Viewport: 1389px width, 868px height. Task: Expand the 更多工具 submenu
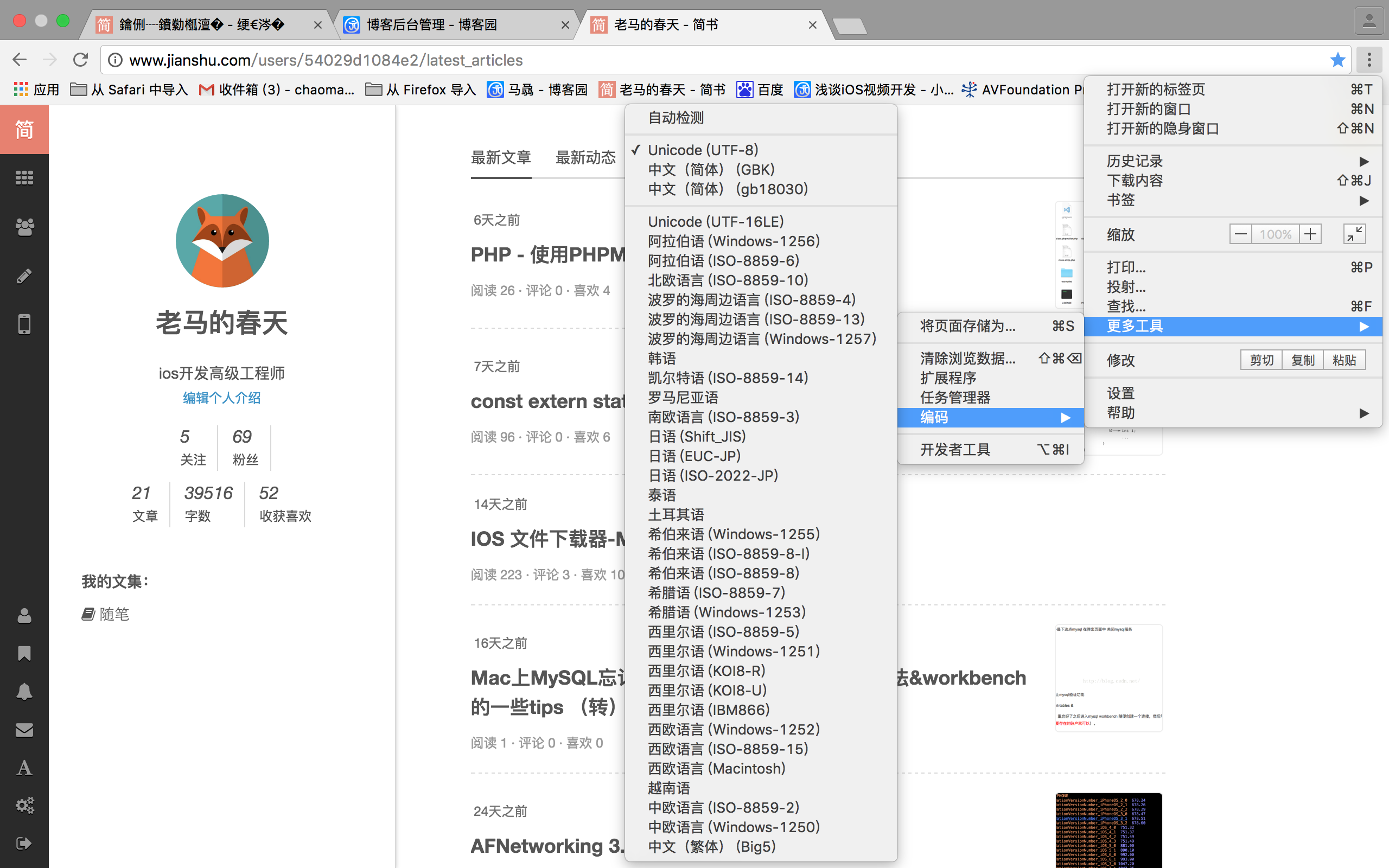coord(1233,326)
